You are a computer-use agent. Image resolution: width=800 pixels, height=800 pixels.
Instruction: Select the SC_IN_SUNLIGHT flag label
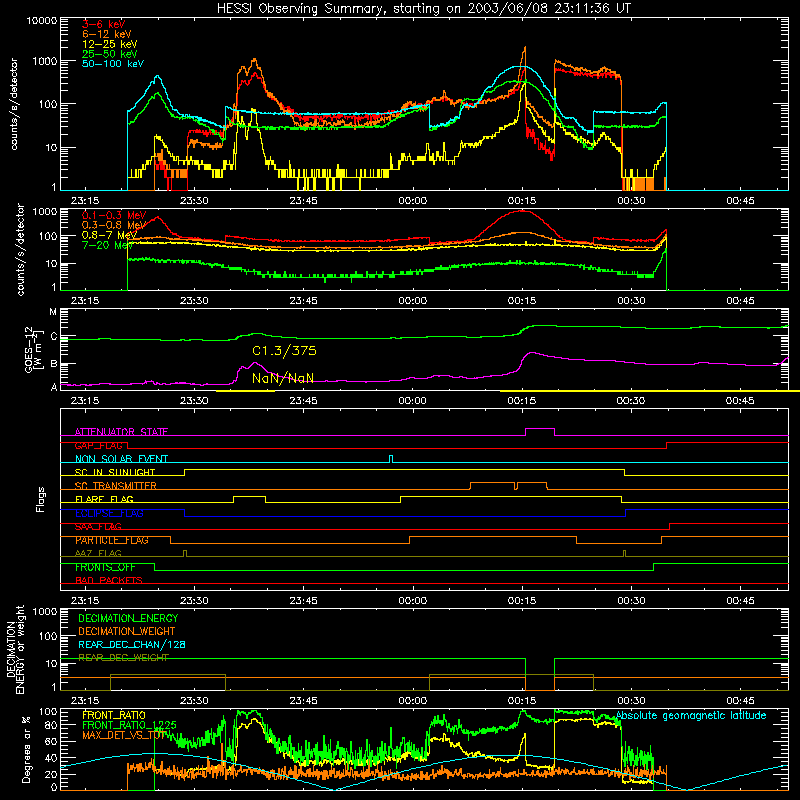coord(115,472)
